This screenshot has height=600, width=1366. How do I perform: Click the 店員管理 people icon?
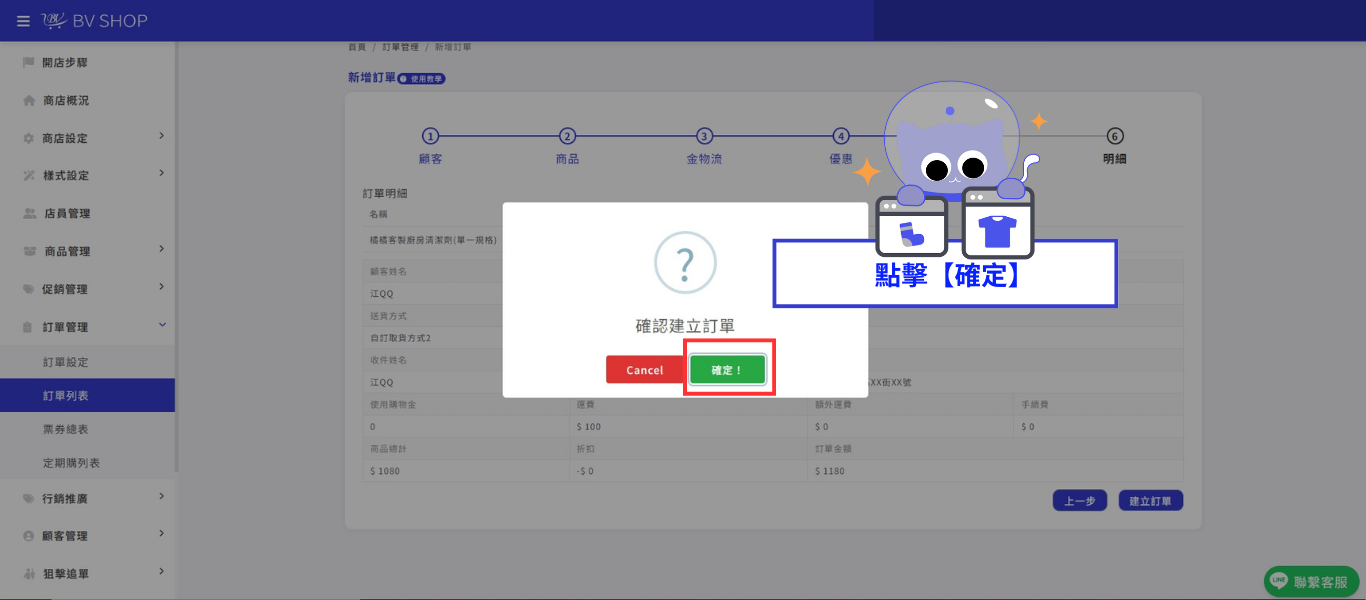click(x=29, y=214)
